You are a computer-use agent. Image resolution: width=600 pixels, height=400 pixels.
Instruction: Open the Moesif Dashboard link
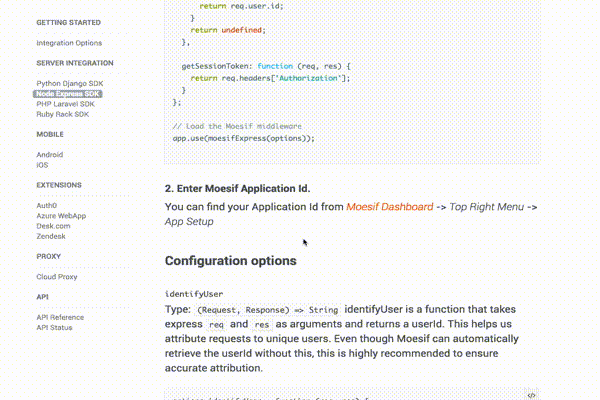pos(390,207)
